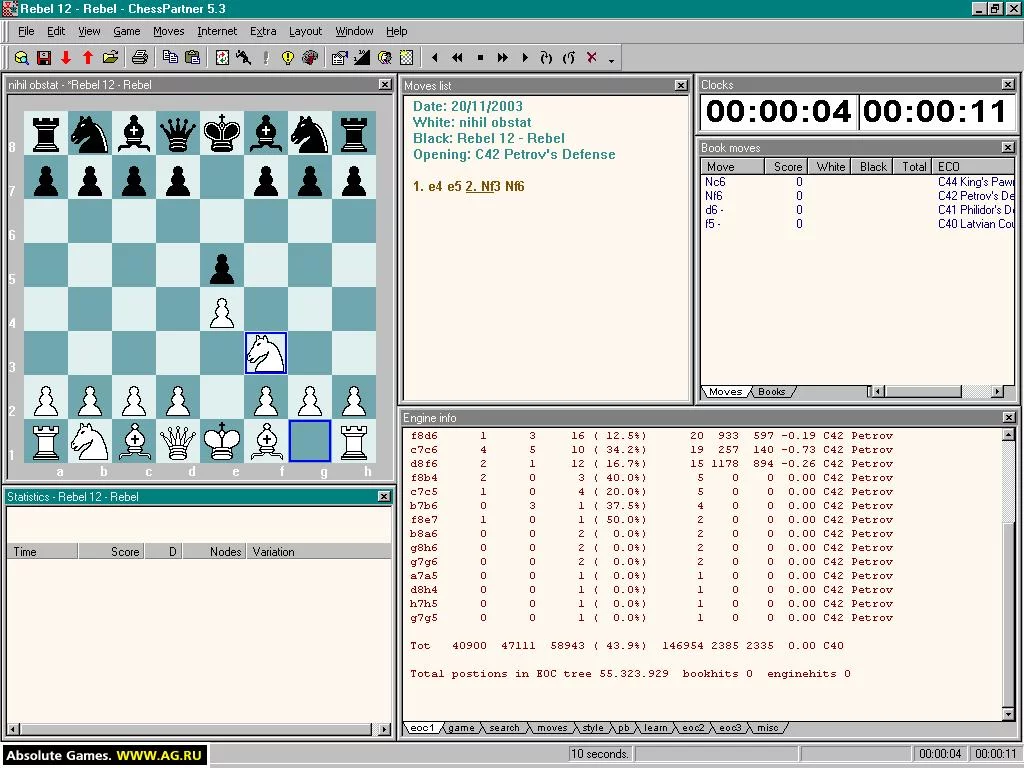Click the ECO column header in Book moves
The width and height of the screenshot is (1024, 768).
point(973,167)
